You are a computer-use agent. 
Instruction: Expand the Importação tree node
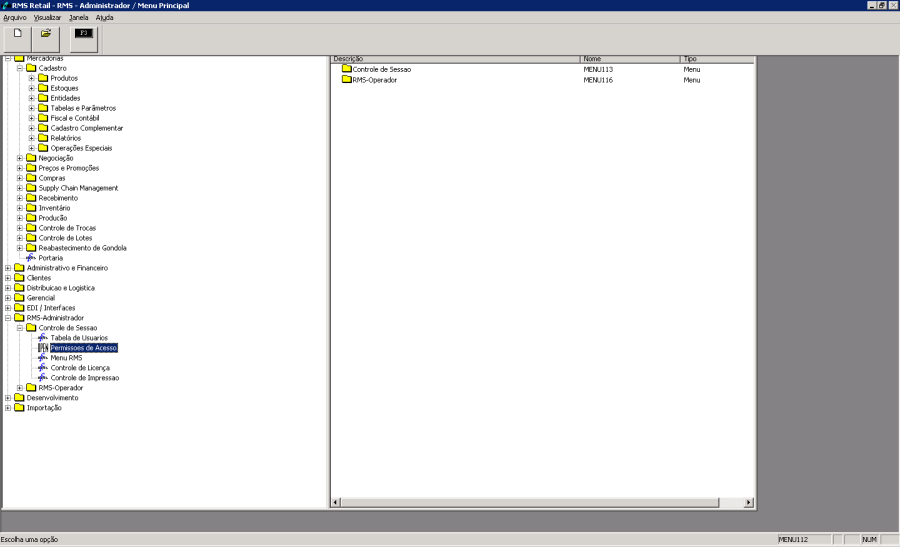click(8, 408)
